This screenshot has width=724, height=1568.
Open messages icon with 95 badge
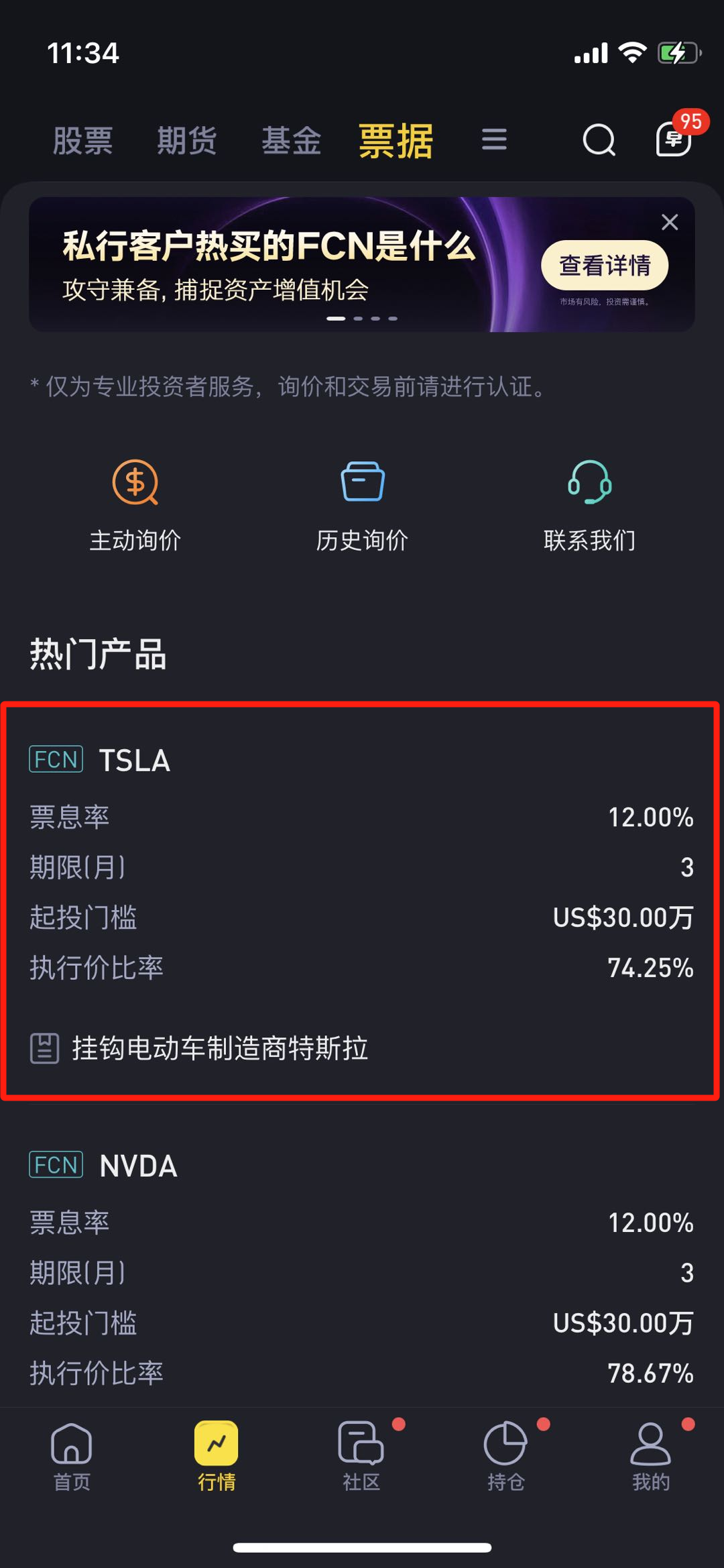point(674,139)
